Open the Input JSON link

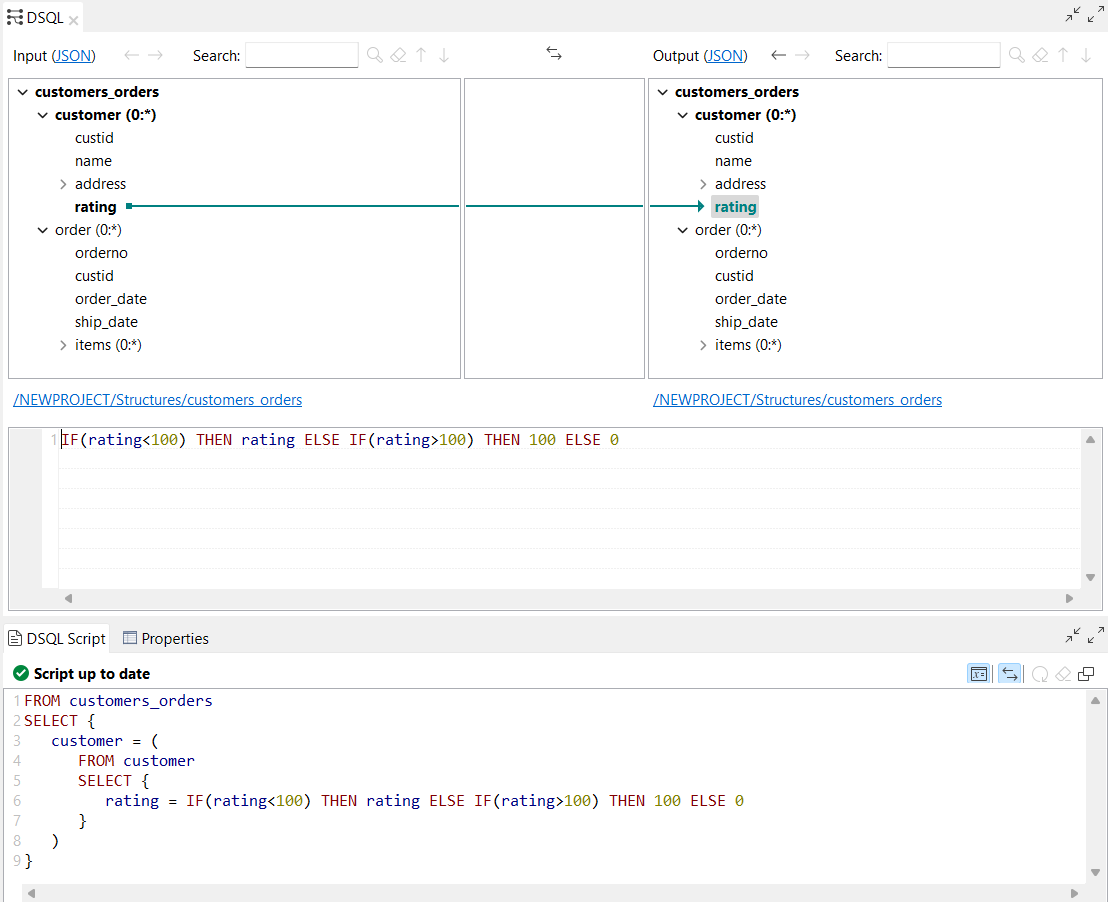coord(75,56)
